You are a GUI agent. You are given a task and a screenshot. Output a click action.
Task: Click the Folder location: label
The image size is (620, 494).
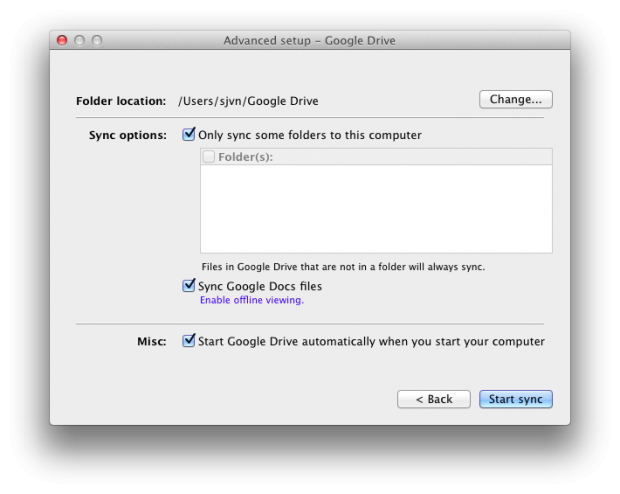click(x=121, y=101)
